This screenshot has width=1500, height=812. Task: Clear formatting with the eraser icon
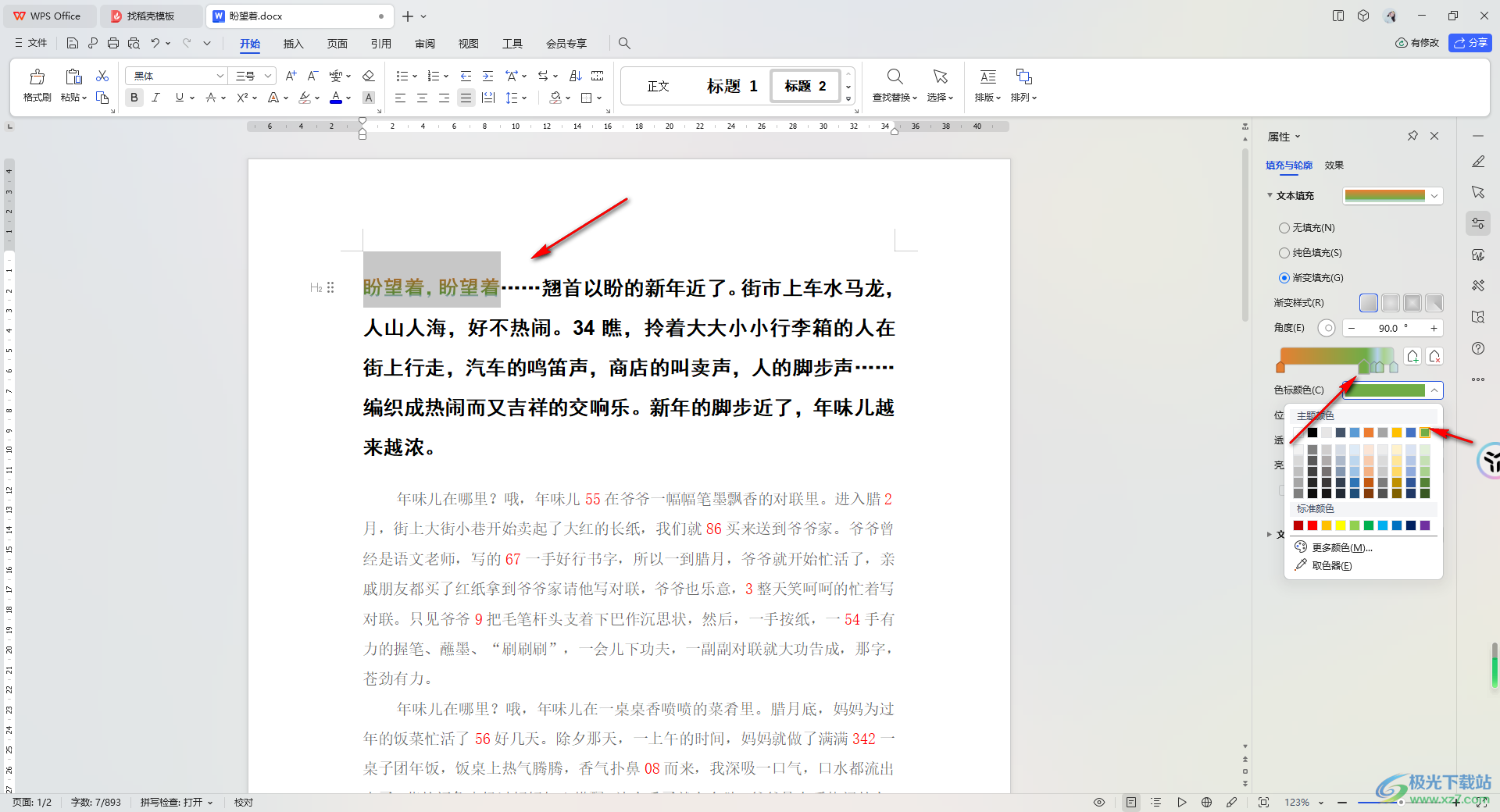[369, 76]
